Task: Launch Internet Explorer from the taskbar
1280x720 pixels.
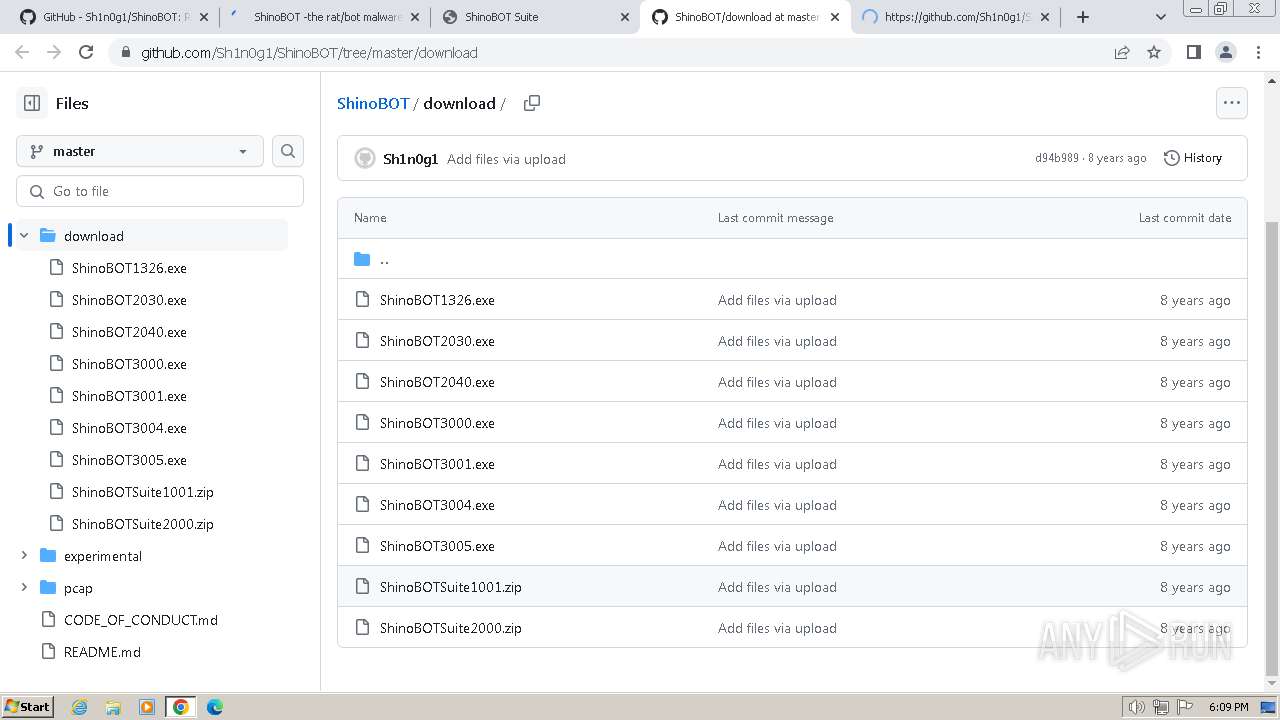Action: (x=80, y=707)
